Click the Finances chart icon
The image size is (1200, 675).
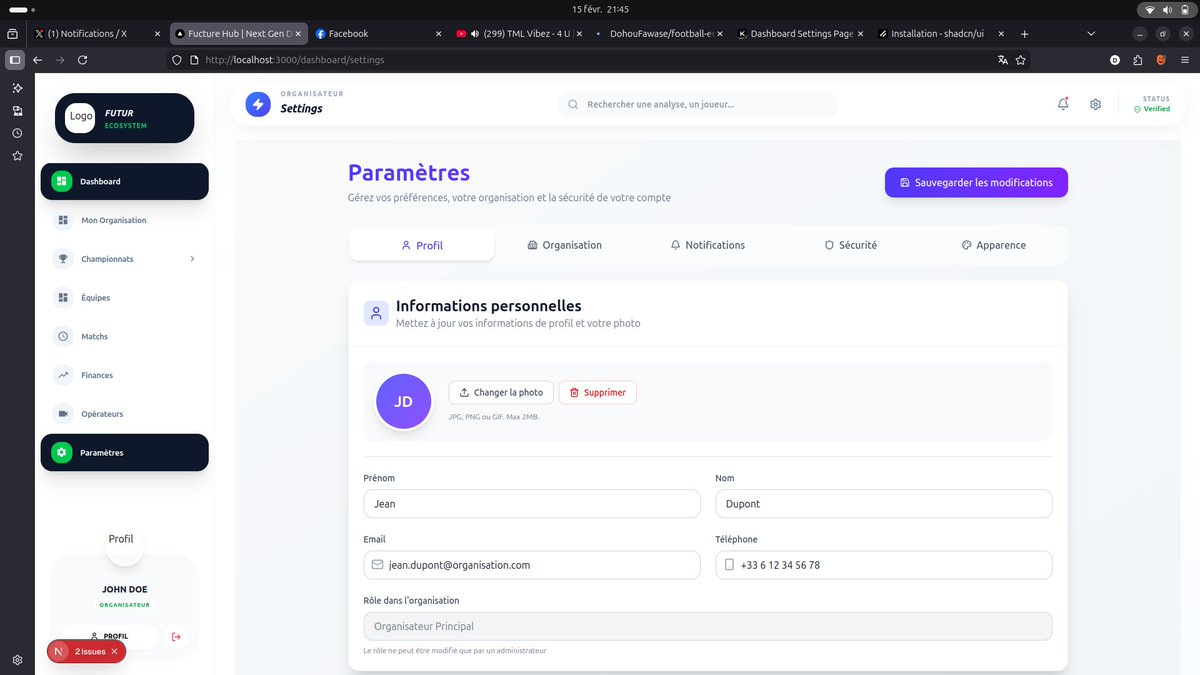tap(63, 375)
